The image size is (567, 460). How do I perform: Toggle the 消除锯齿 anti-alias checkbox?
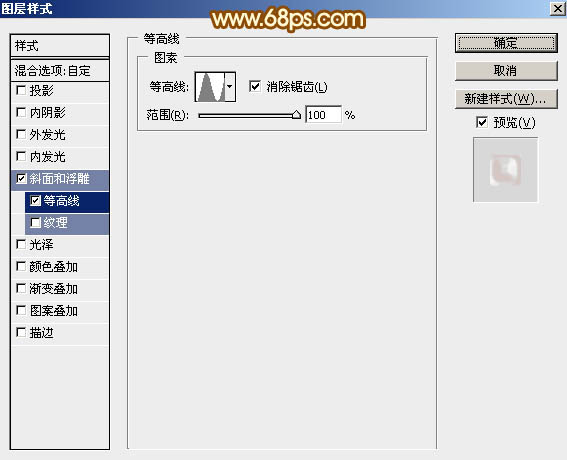coord(255,86)
